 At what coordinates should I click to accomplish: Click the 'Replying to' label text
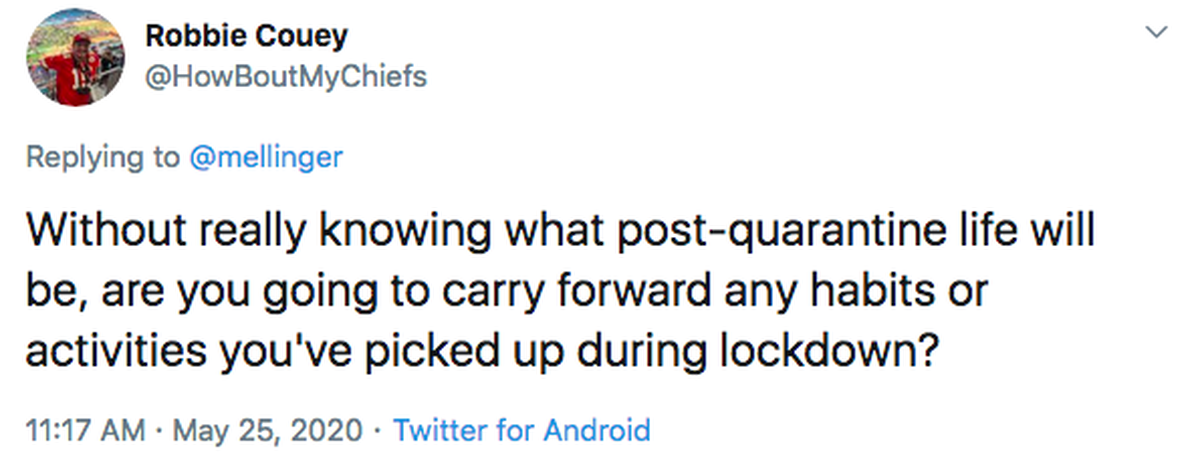click(x=102, y=157)
